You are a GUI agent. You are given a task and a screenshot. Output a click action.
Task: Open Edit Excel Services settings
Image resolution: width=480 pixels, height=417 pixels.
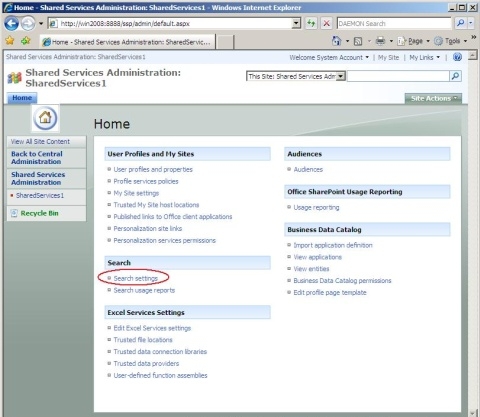point(152,328)
